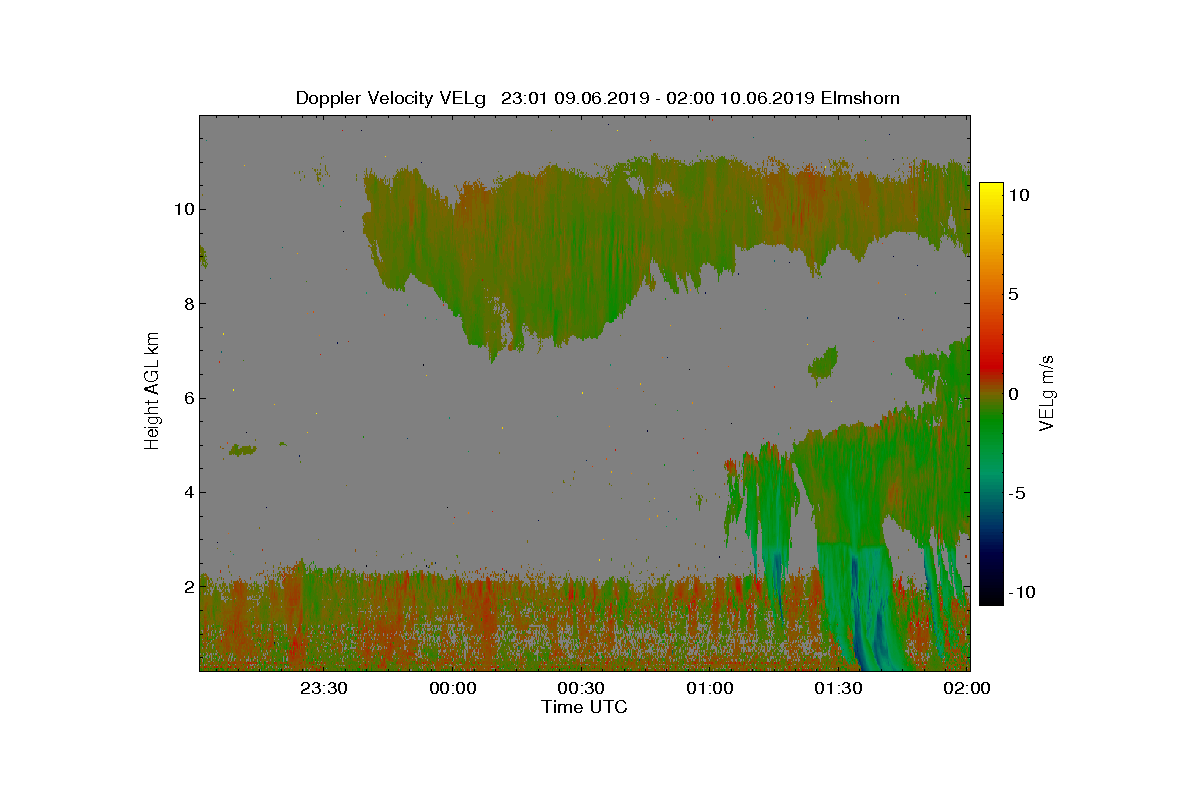The width and height of the screenshot is (1200, 800).
Task: Click the '02:00' time tick label
Action: pyautogui.click(x=968, y=688)
